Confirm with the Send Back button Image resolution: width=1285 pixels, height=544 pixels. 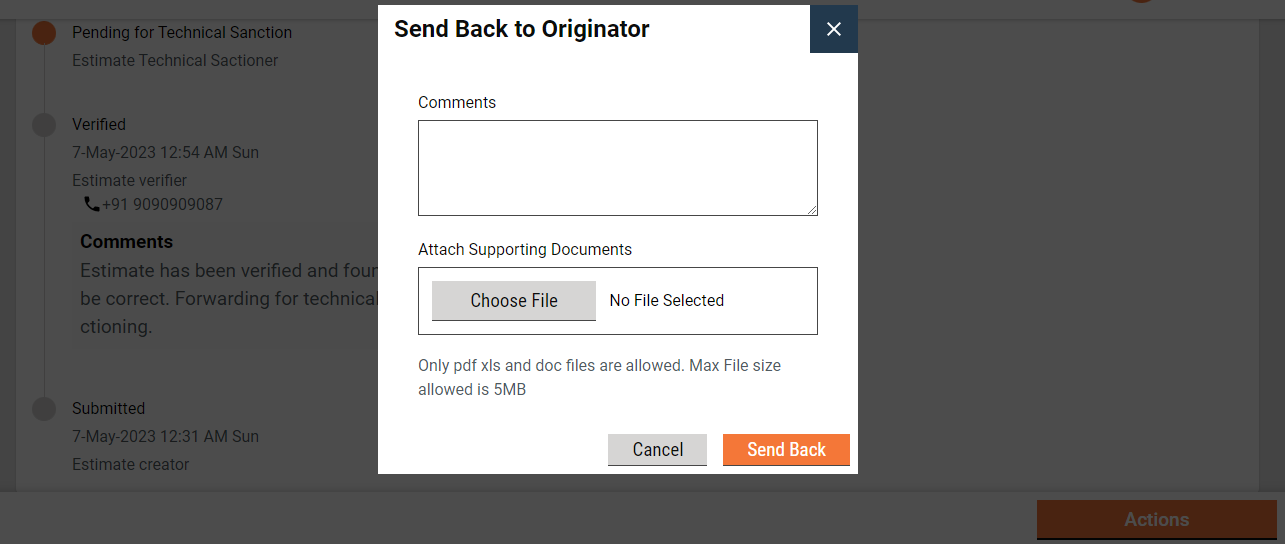click(786, 450)
